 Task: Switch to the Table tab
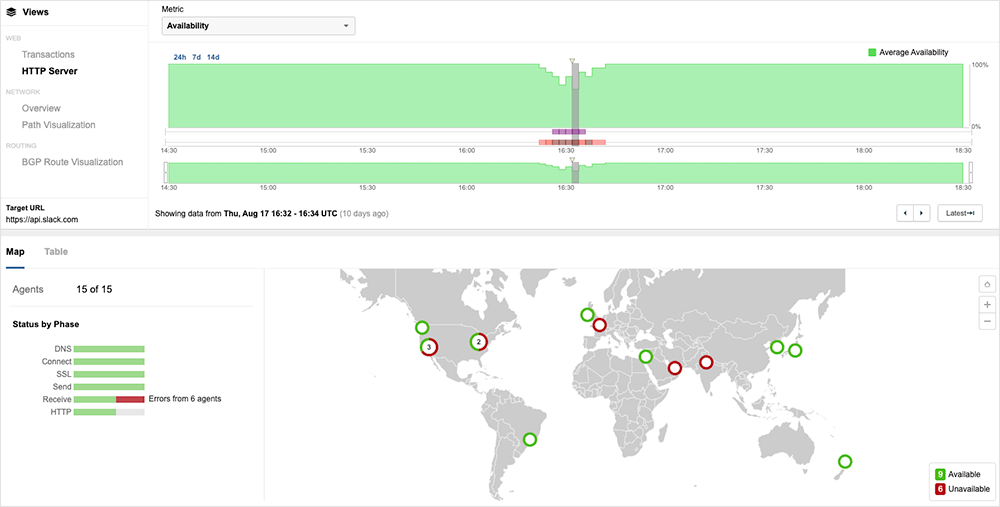point(56,252)
